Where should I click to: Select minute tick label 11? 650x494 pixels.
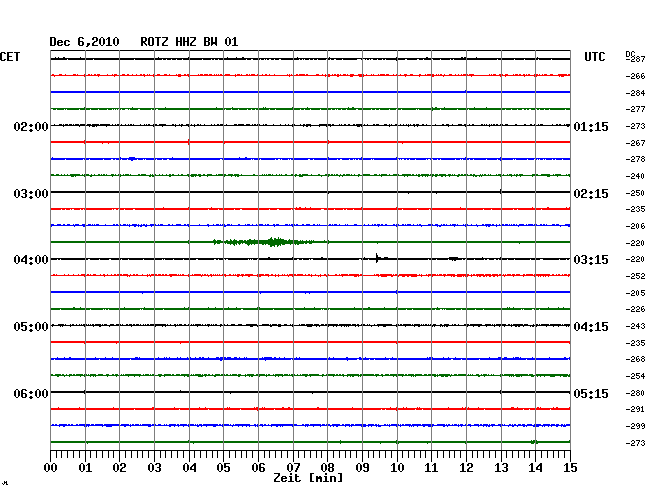(x=431, y=467)
